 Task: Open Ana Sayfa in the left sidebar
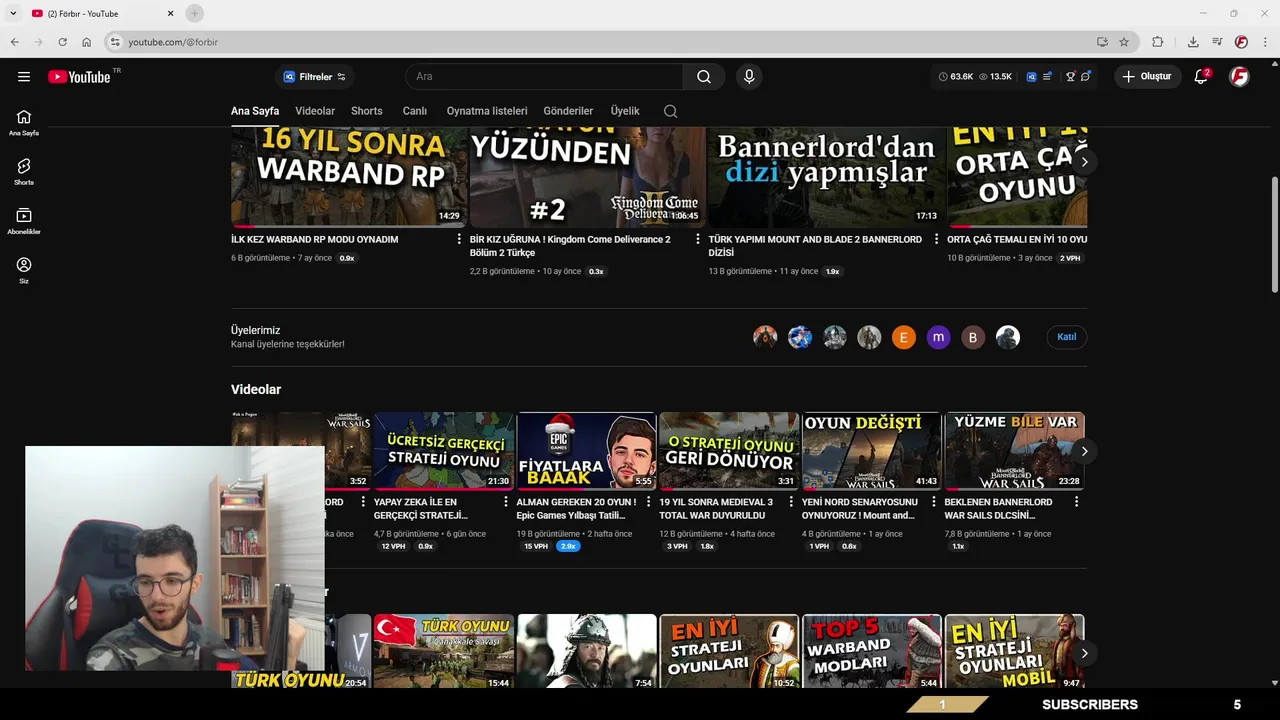[x=24, y=123]
